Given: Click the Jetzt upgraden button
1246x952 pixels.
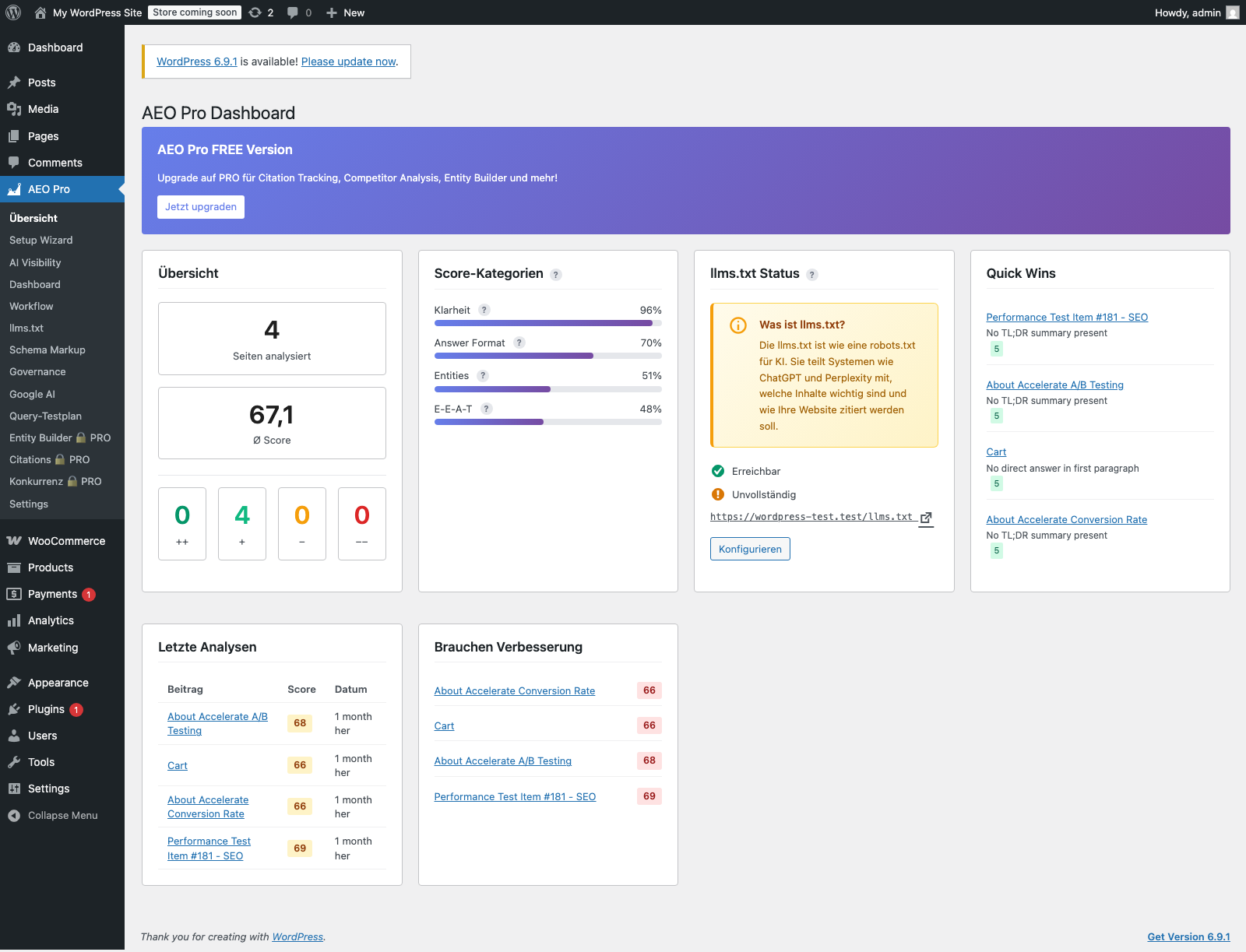Looking at the screenshot, I should click(200, 206).
